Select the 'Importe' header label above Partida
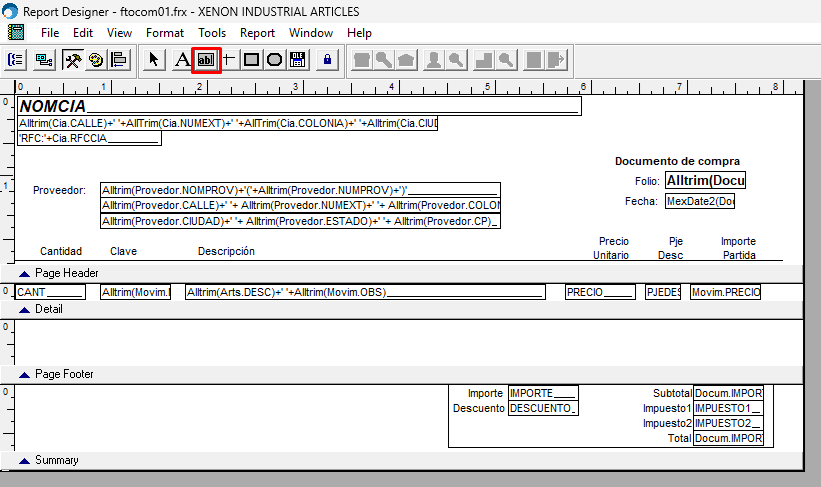Viewport: 821px width, 487px height. click(738, 241)
